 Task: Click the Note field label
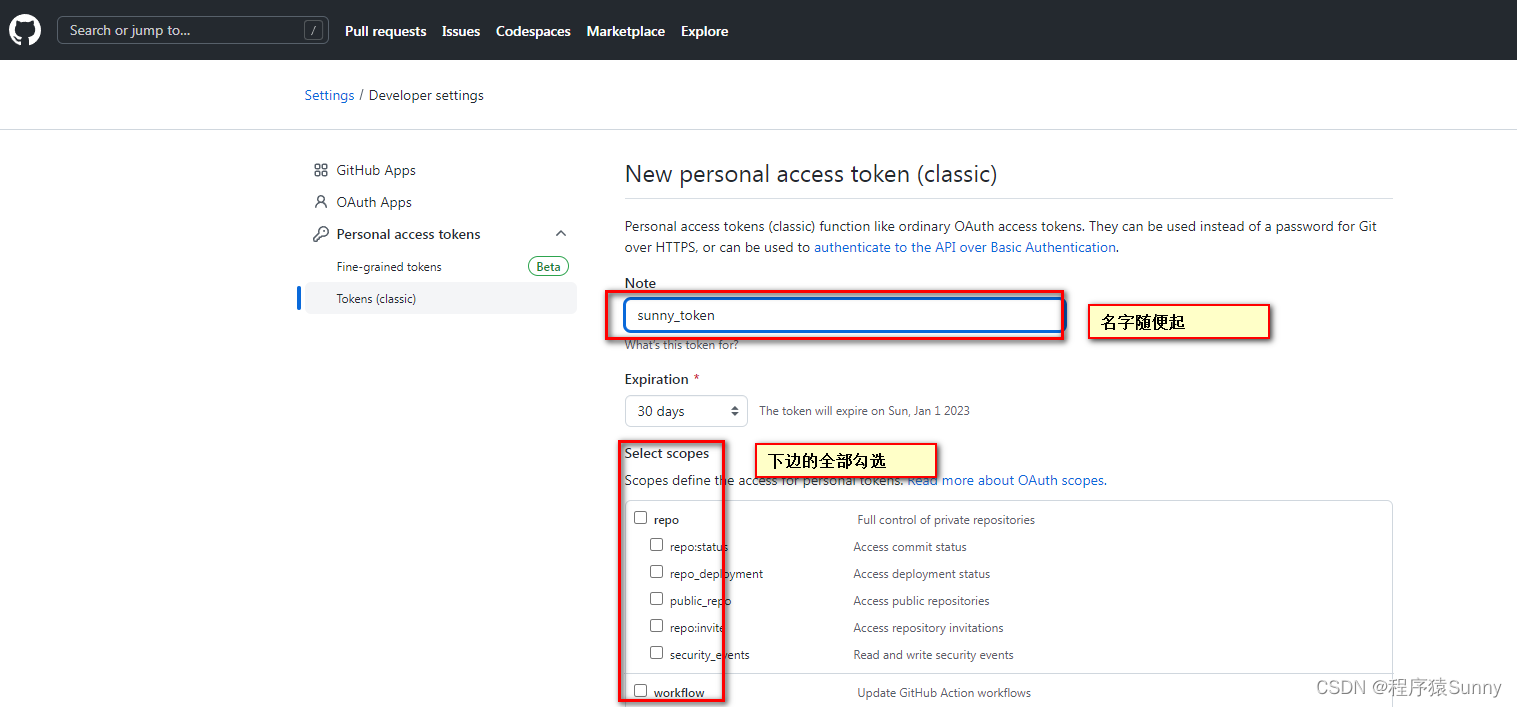640,283
